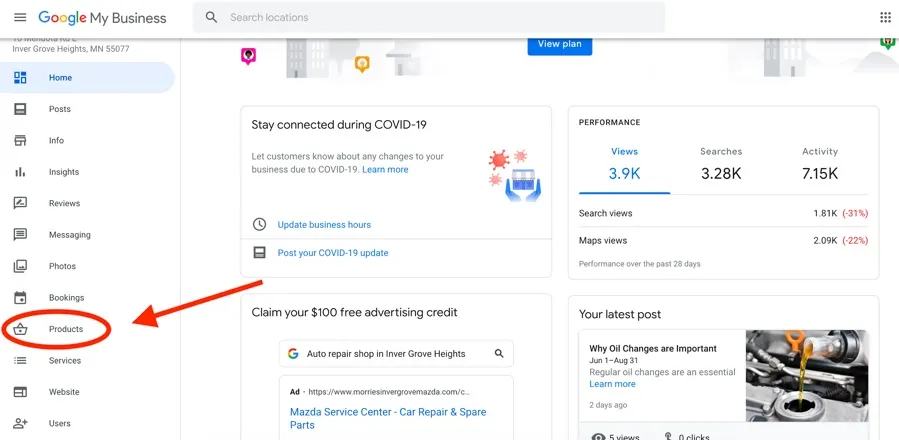Screen dimensions: 899x440
Task: Open the Google apps grid
Action: click(885, 17)
